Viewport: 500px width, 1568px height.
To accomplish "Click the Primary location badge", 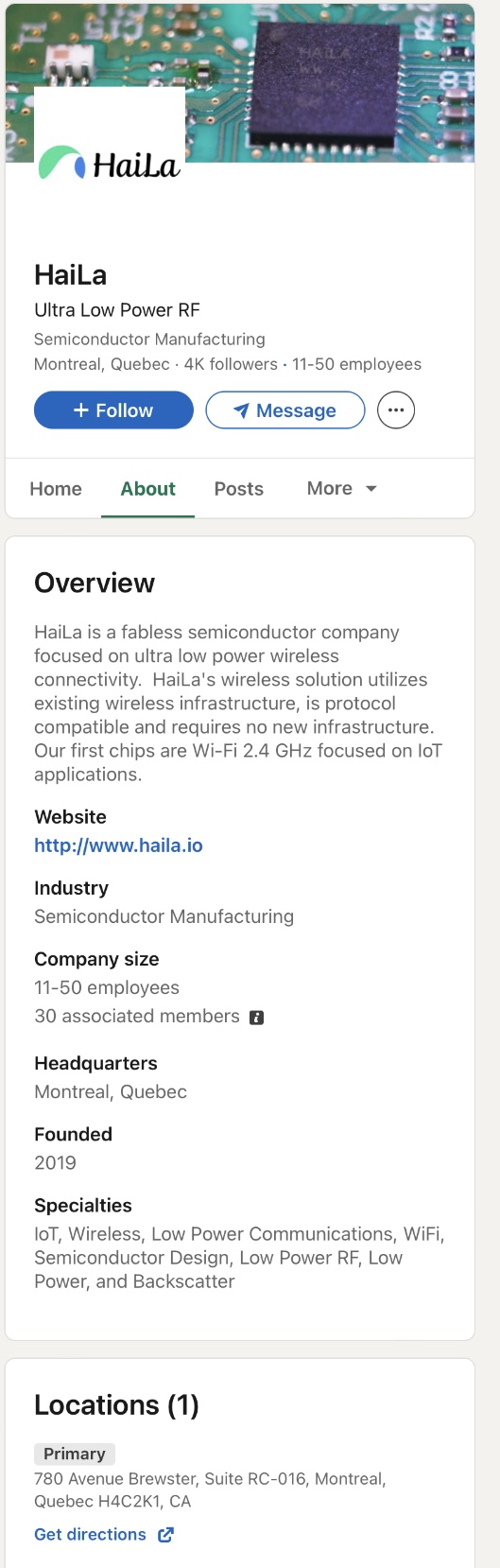I will click(x=75, y=1454).
